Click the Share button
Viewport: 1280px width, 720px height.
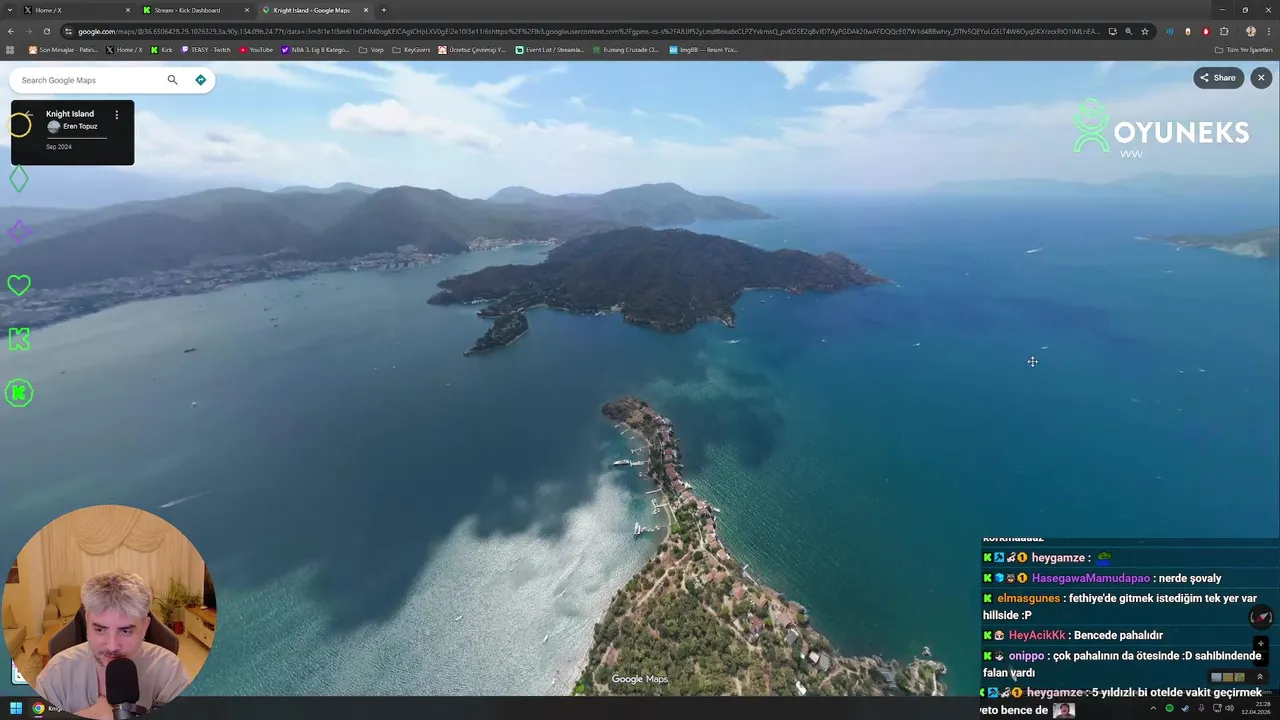tap(1218, 78)
